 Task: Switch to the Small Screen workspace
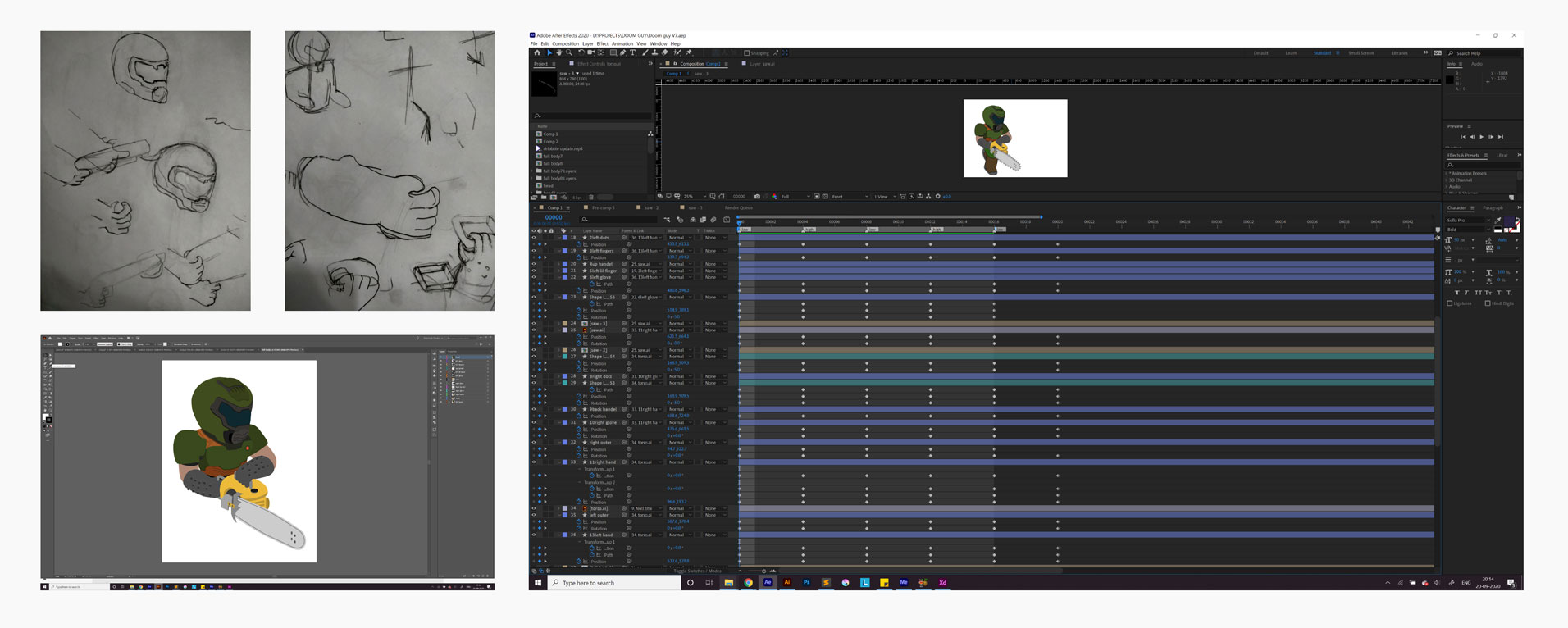pos(1361,53)
